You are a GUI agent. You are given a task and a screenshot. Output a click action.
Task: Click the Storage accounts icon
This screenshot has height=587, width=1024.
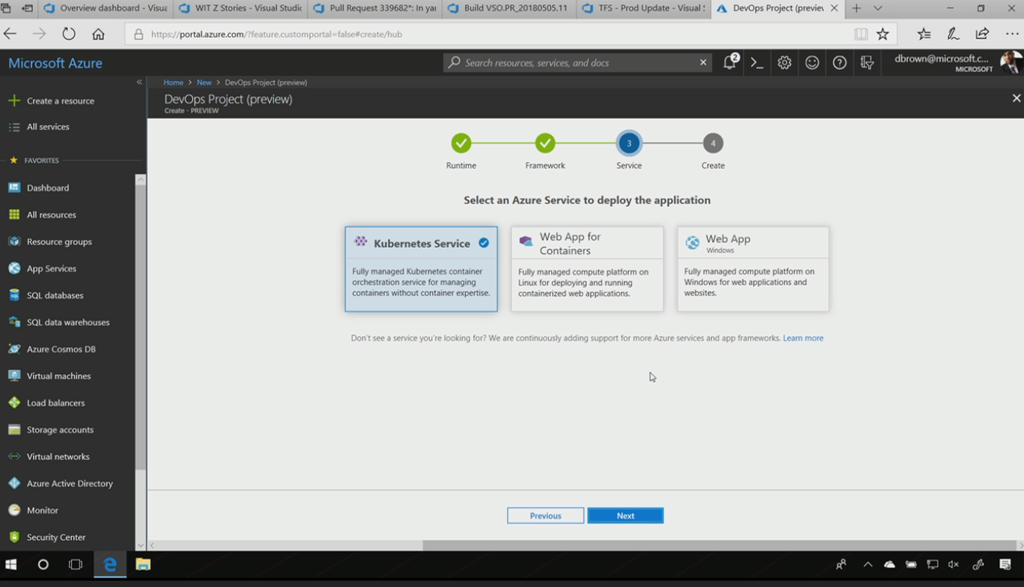coord(14,429)
